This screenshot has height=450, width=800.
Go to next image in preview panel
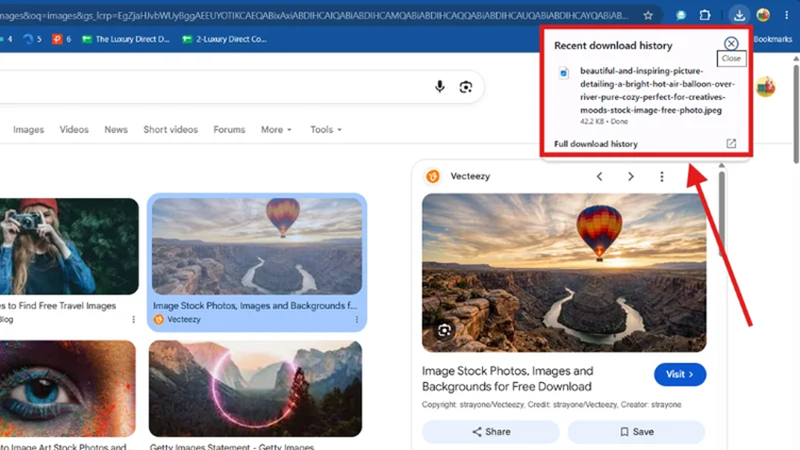(631, 177)
